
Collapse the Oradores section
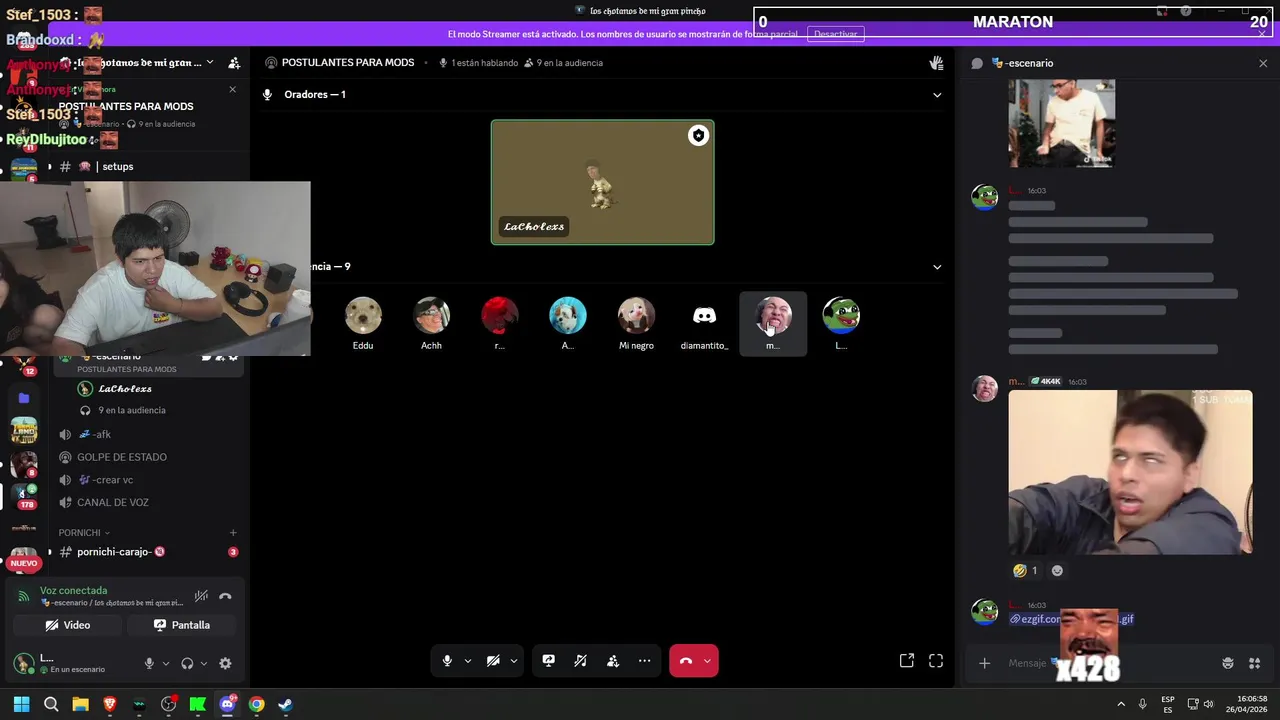coord(937,95)
